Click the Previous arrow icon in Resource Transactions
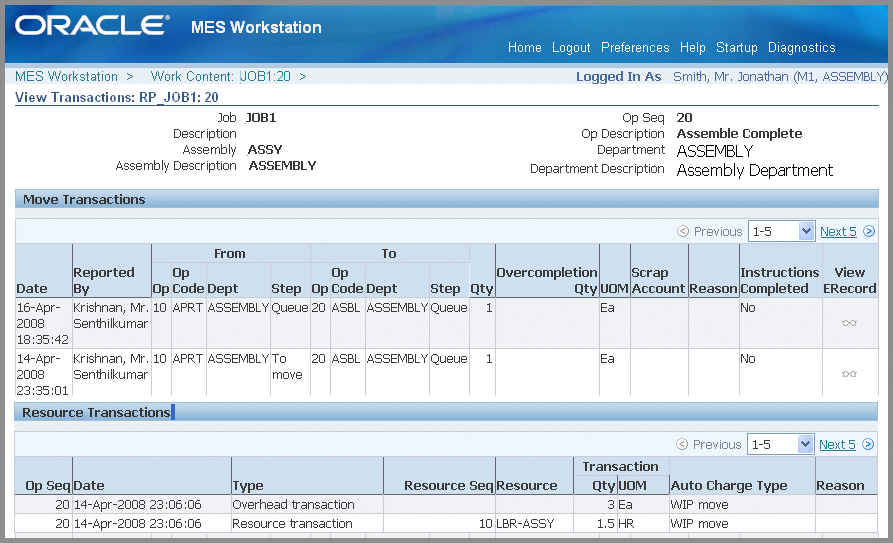 682,444
